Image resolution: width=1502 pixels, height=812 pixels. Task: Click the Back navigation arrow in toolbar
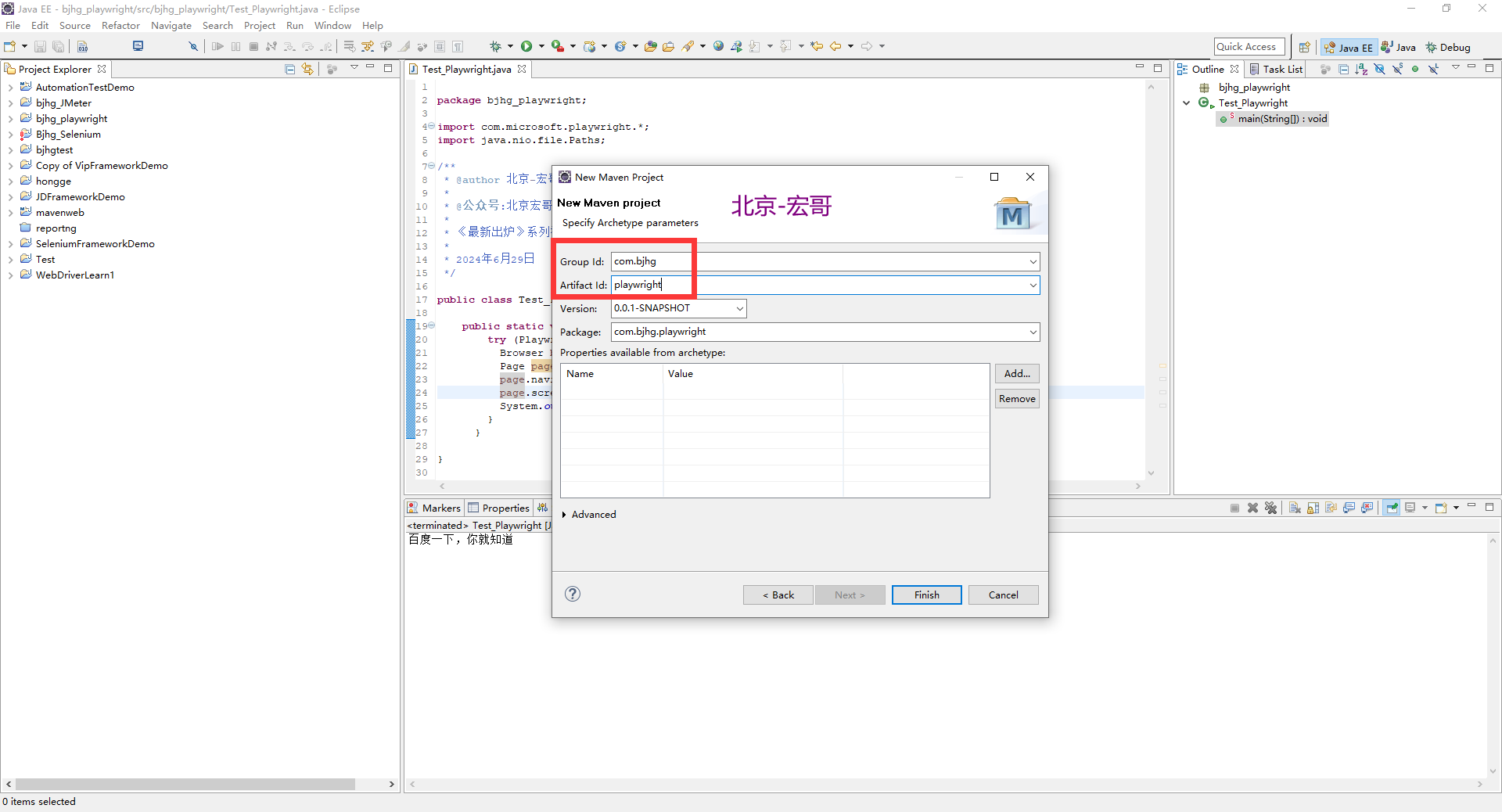[835, 46]
